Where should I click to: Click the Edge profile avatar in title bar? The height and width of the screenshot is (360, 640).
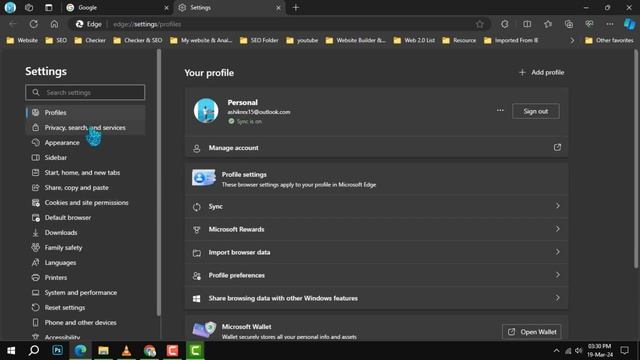point(10,7)
